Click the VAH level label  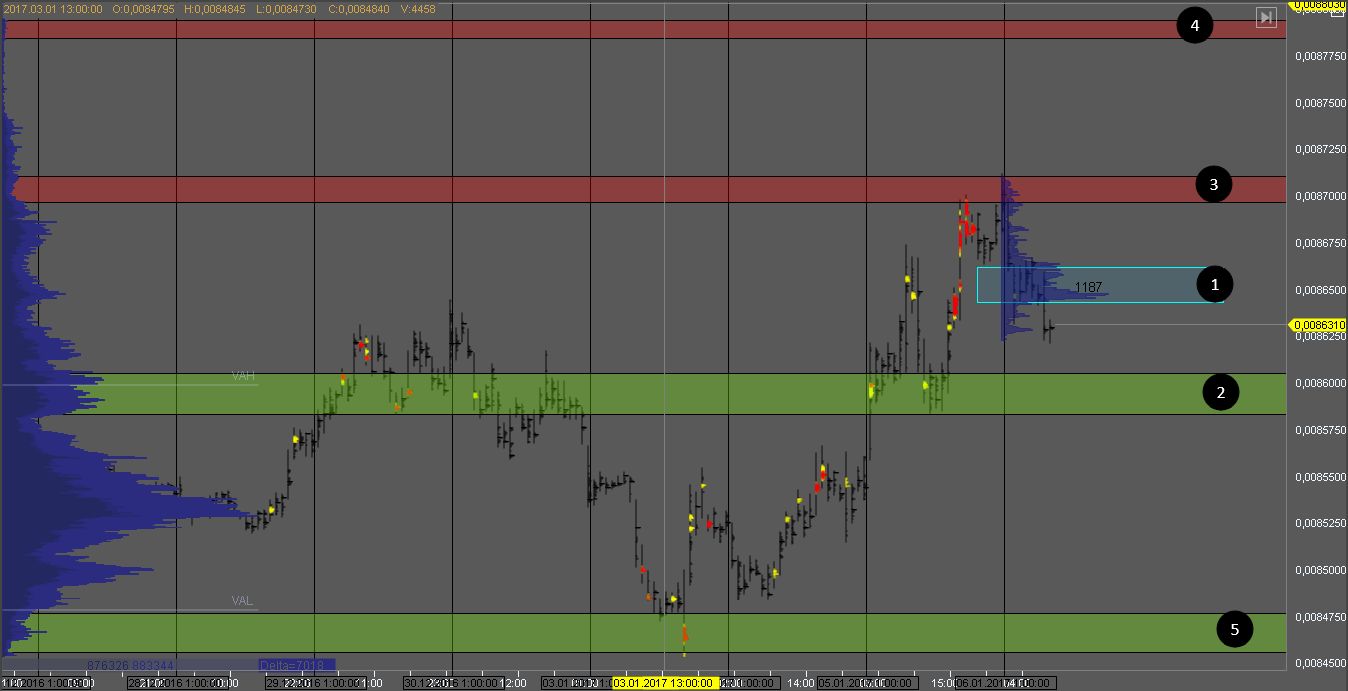coord(243,376)
